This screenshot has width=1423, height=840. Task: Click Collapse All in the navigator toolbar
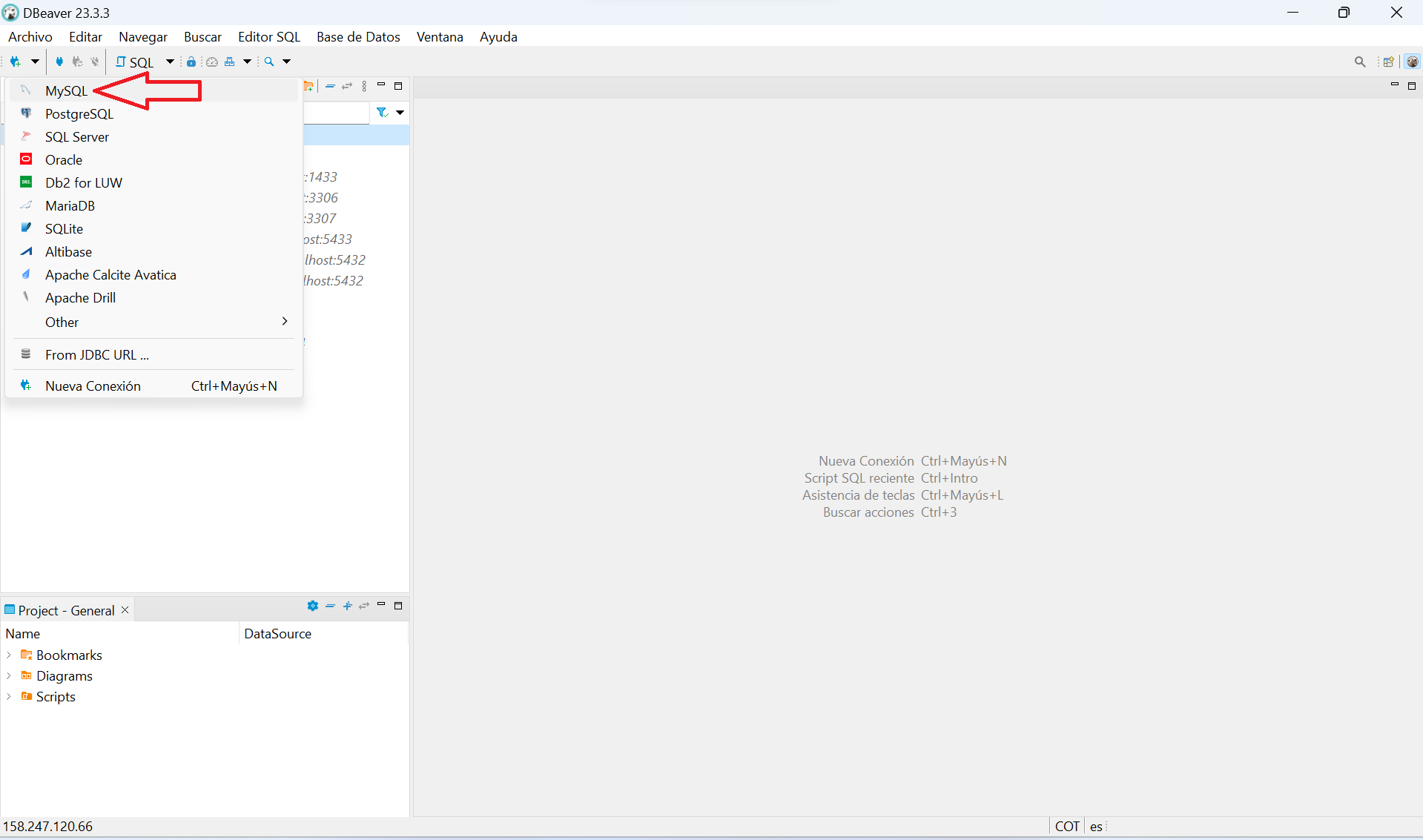330,87
